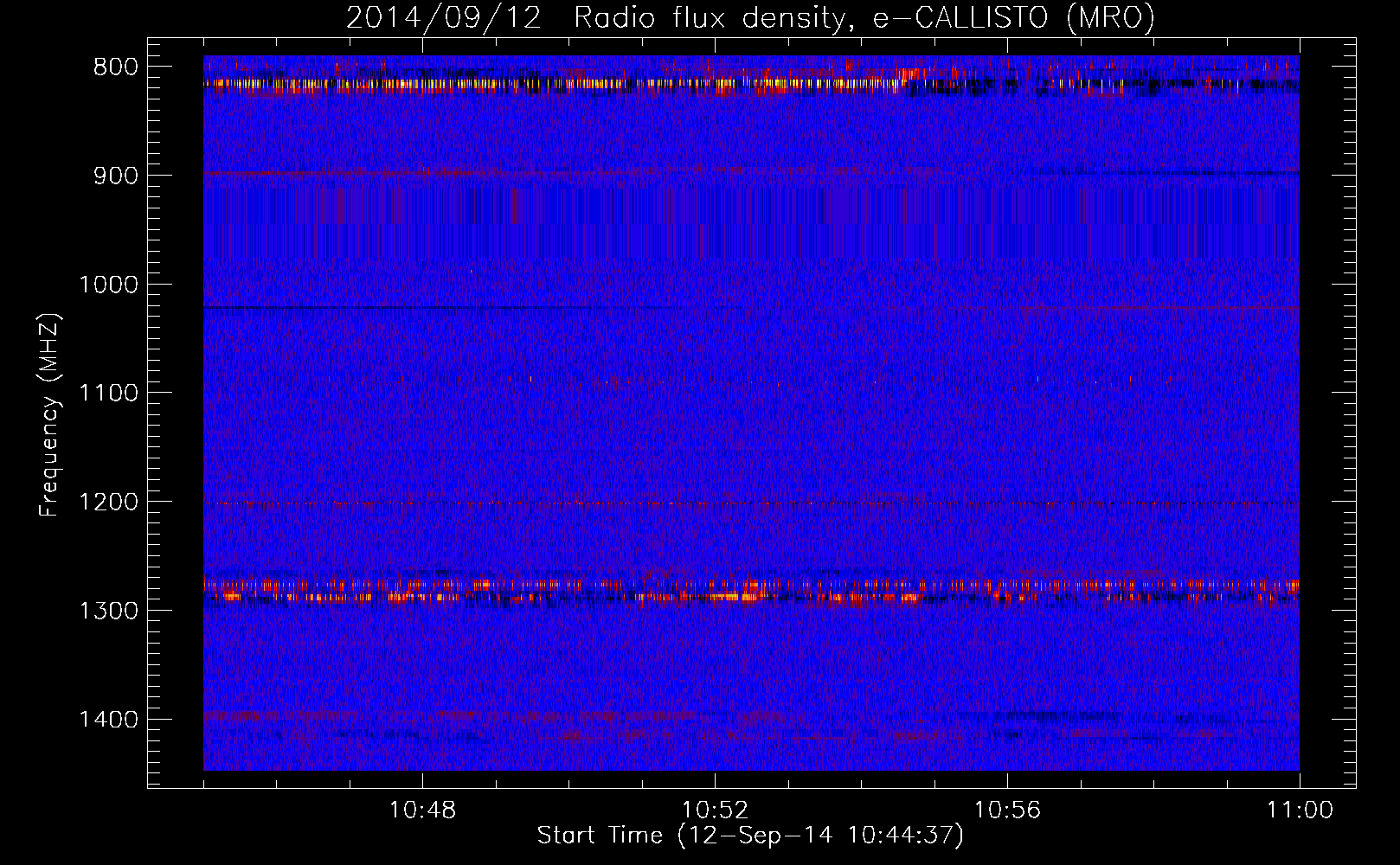Click the 1400 frequency tick label
The image size is (1400, 865).
109,720
